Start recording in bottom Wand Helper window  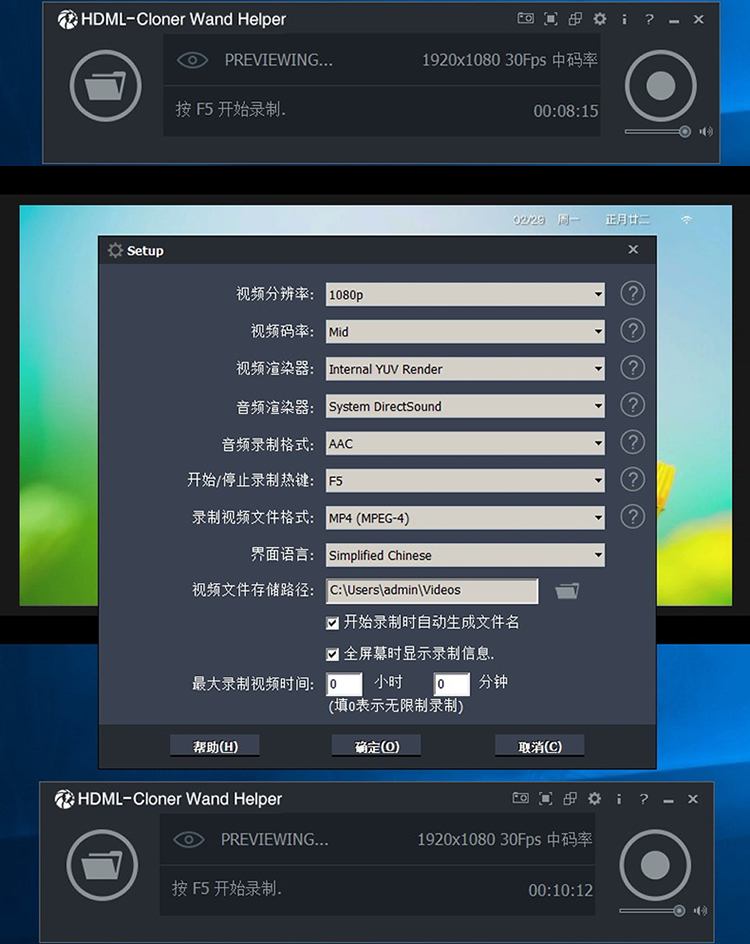[x=655, y=865]
